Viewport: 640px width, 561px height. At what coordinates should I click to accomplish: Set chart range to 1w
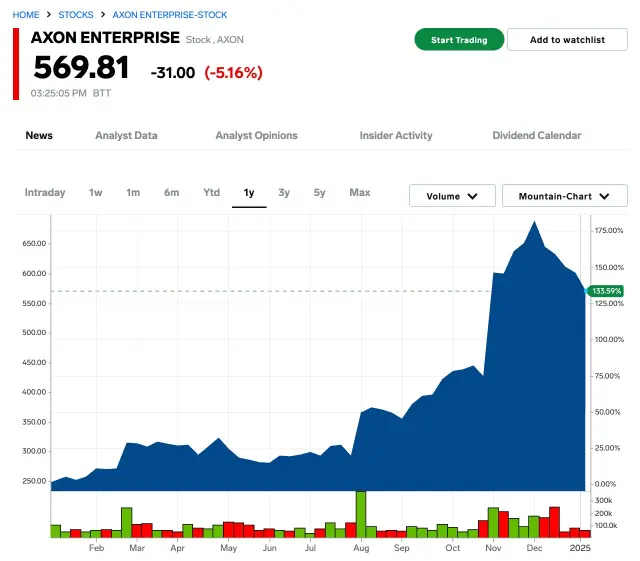(x=96, y=193)
